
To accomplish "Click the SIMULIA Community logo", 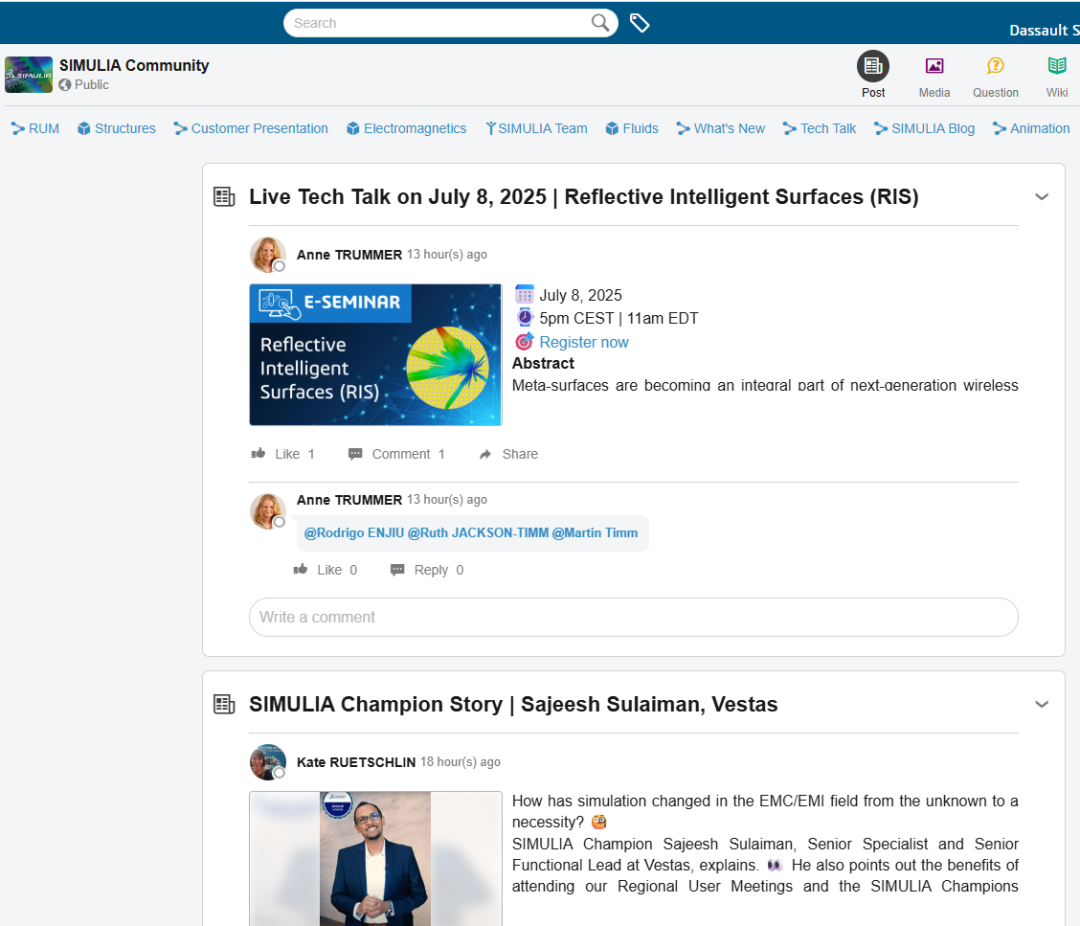I will pyautogui.click(x=29, y=74).
